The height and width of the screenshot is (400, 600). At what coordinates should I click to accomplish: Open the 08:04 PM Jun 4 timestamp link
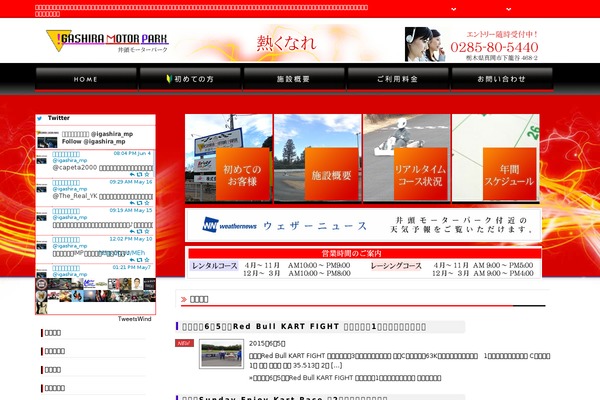click(x=132, y=153)
